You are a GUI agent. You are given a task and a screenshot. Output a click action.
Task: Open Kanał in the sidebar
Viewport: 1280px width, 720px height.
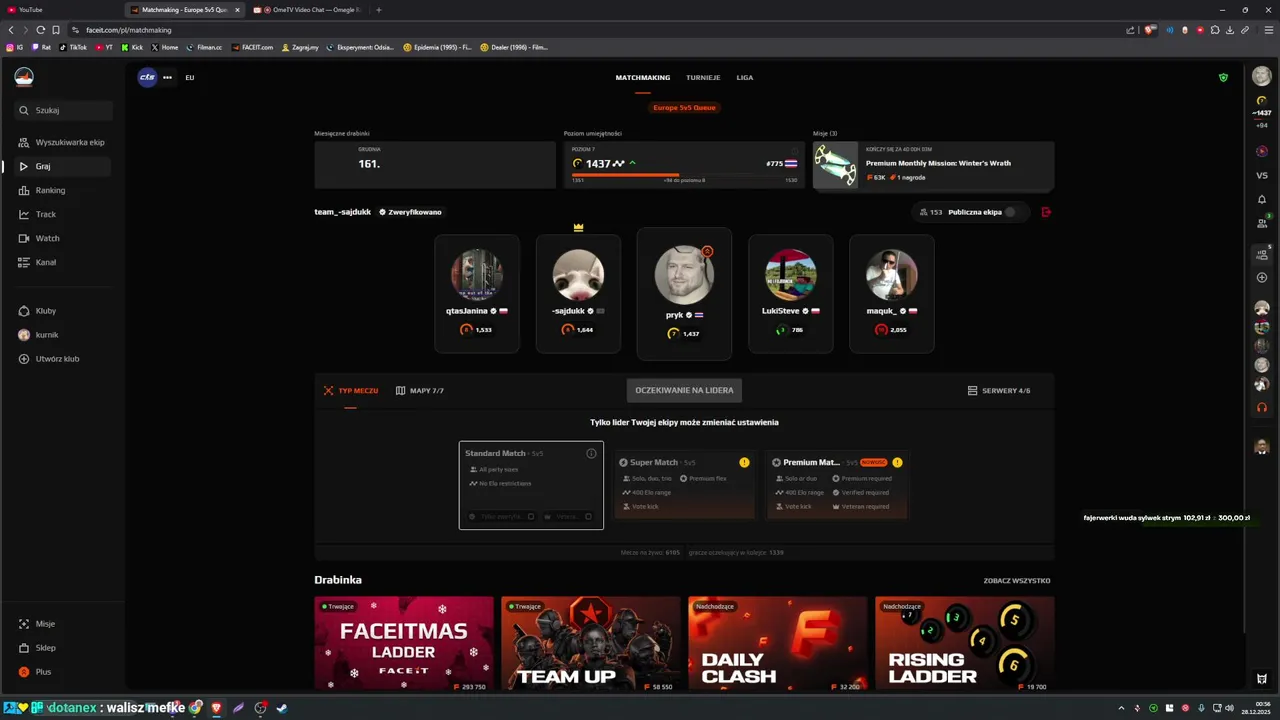point(62,262)
